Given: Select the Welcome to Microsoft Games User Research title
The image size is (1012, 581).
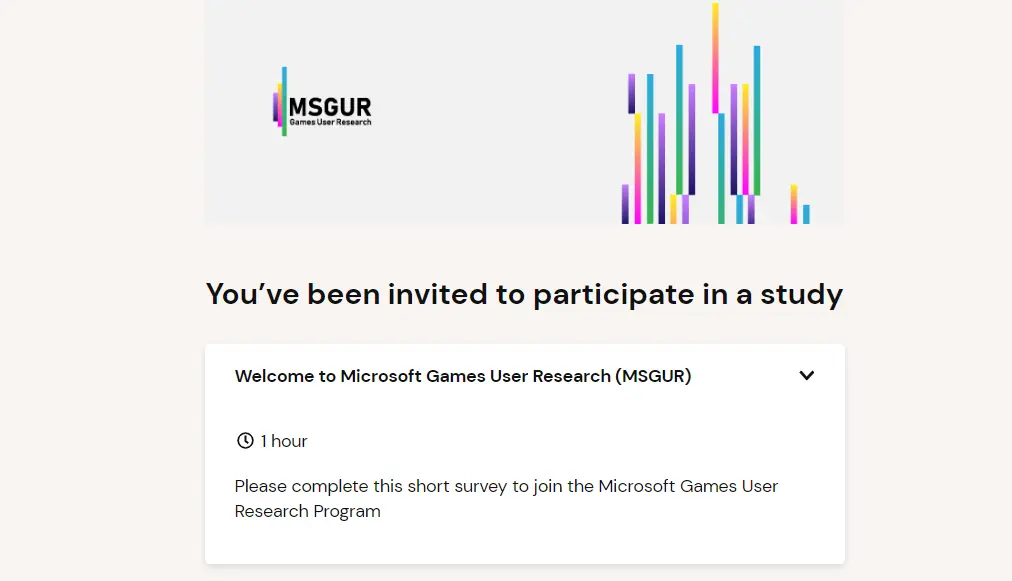Looking at the screenshot, I should 463,376.
